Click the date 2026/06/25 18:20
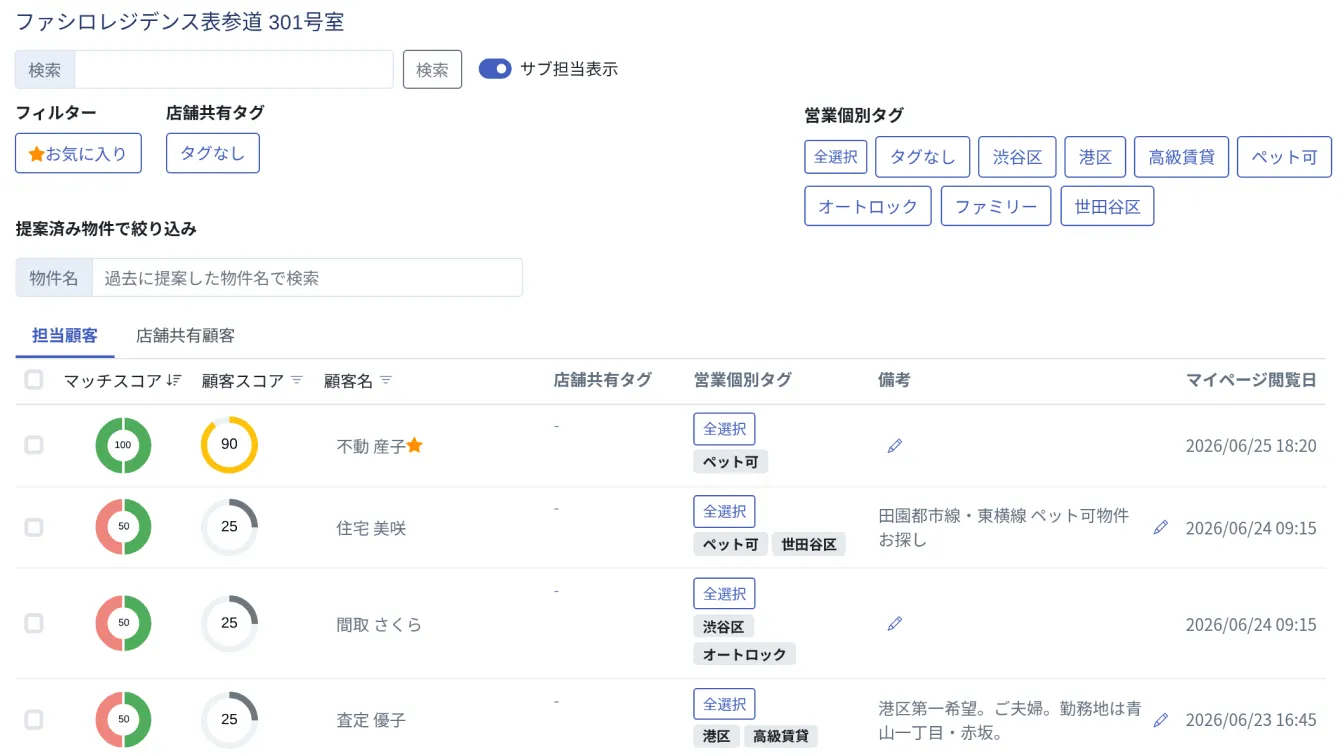The image size is (1344, 756). [x=1251, y=446]
